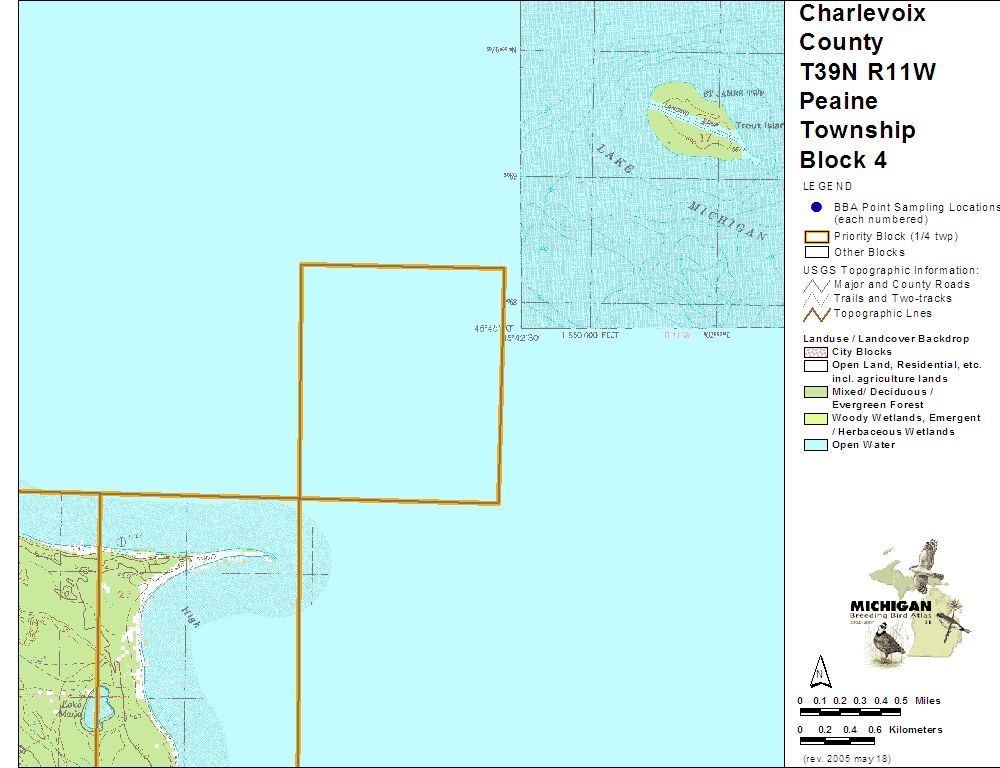Pick the Woody Wetlands light green swatch
The width and height of the screenshot is (1000, 768).
[x=816, y=418]
